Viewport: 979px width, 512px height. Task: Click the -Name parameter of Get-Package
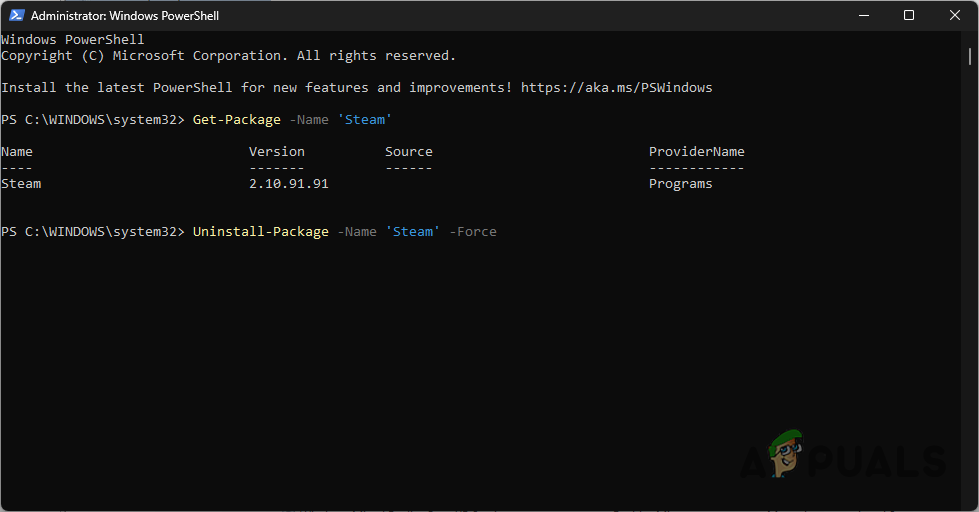point(309,120)
